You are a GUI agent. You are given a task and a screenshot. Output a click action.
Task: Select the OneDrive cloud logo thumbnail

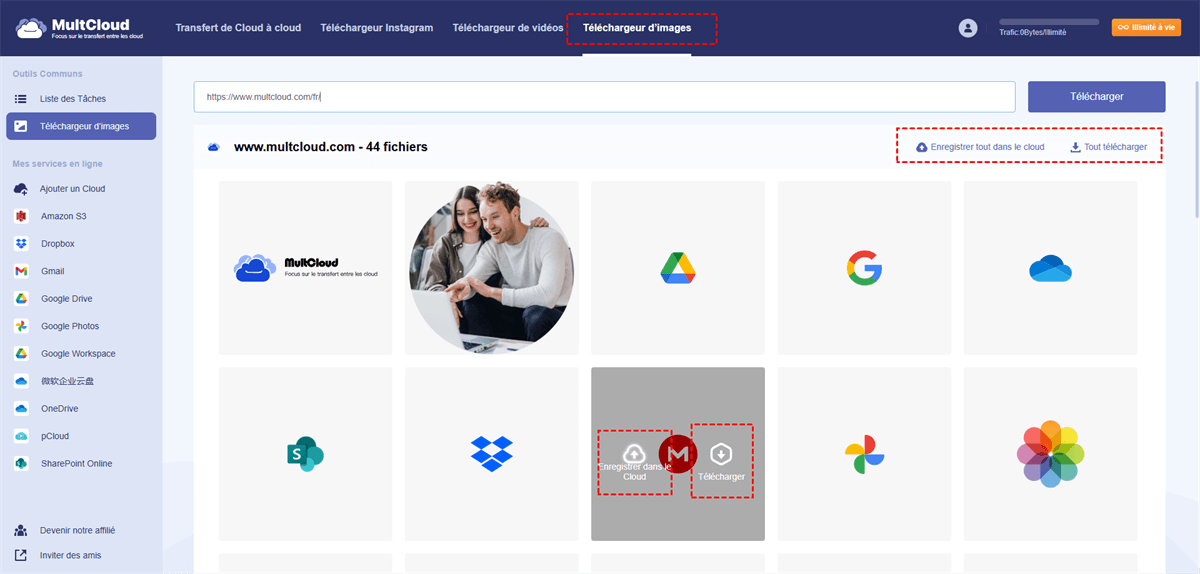(1050, 268)
